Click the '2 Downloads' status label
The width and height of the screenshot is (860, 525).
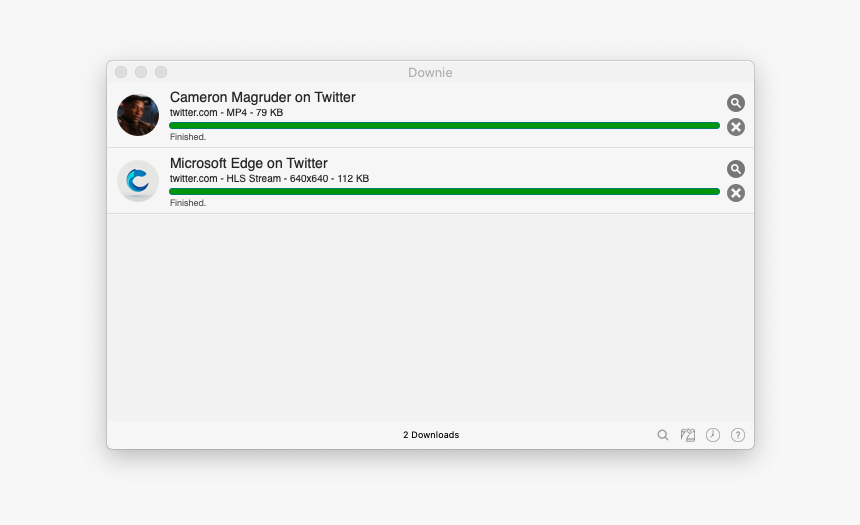tap(431, 435)
